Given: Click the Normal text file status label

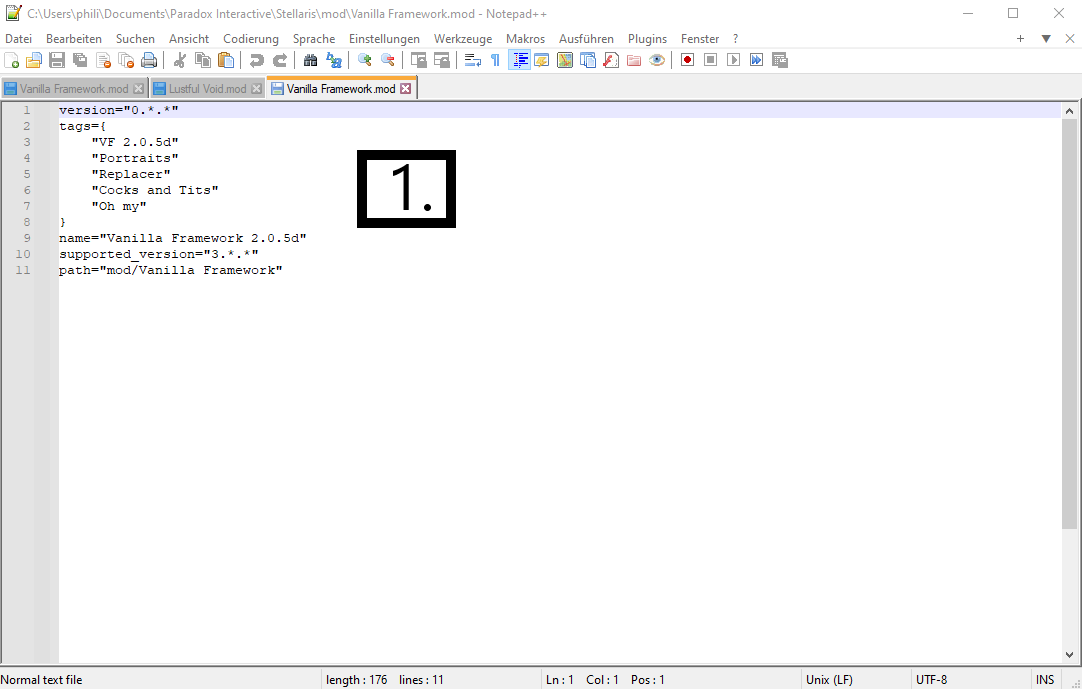Looking at the screenshot, I should [x=41, y=680].
